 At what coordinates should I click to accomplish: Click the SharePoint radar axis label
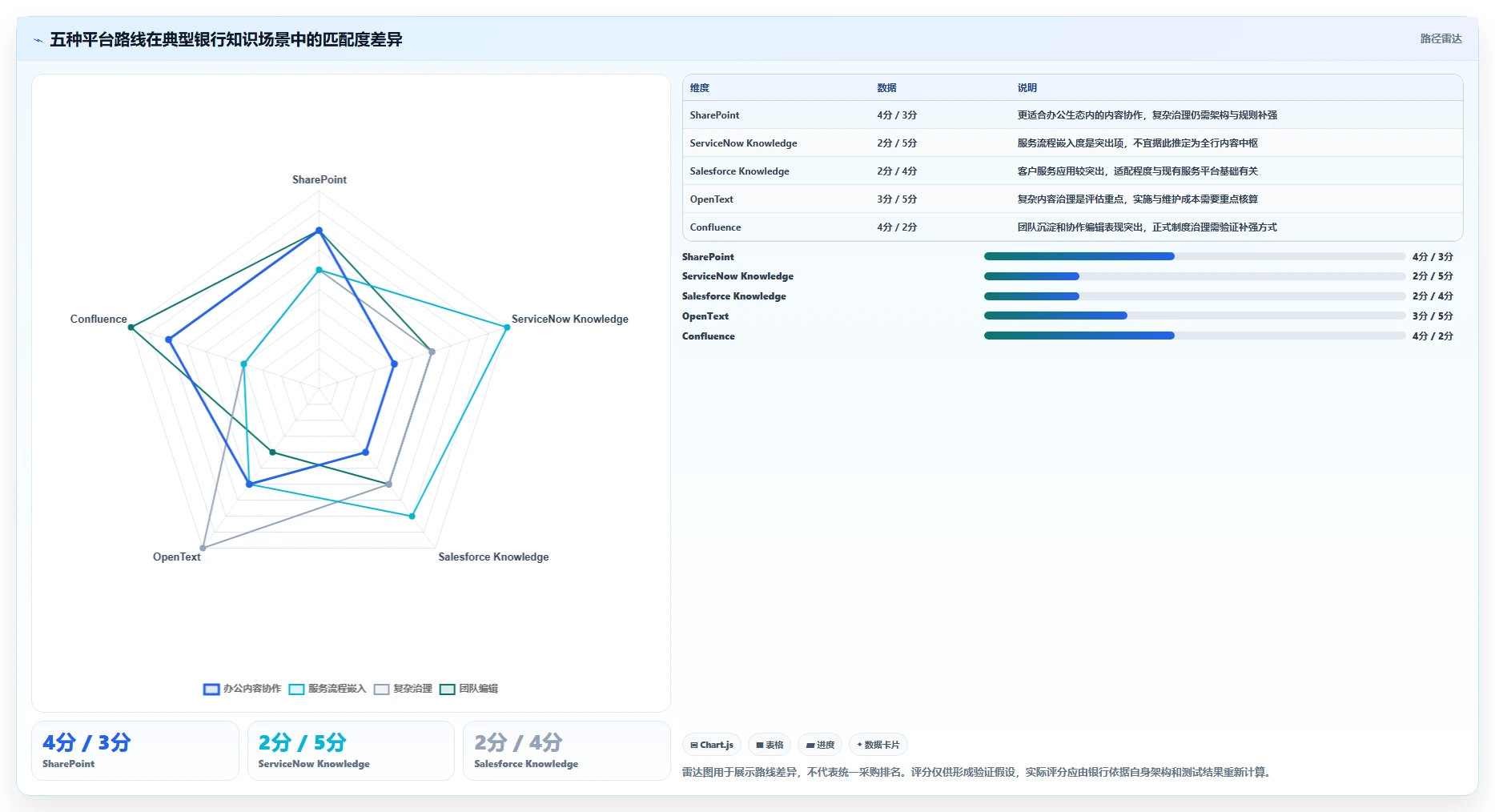(319, 179)
